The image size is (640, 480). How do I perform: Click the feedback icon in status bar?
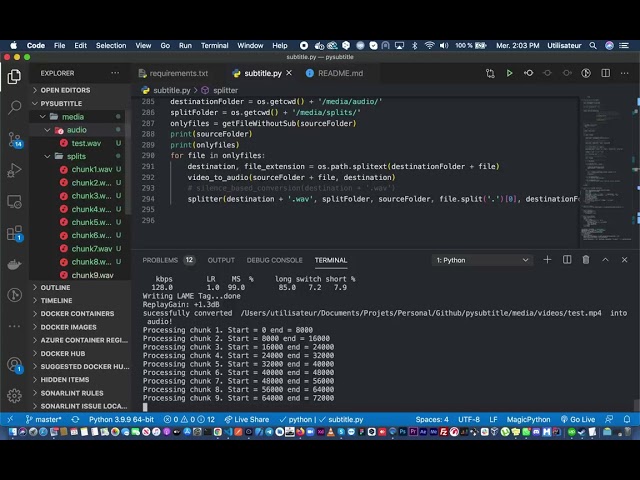[609, 419]
